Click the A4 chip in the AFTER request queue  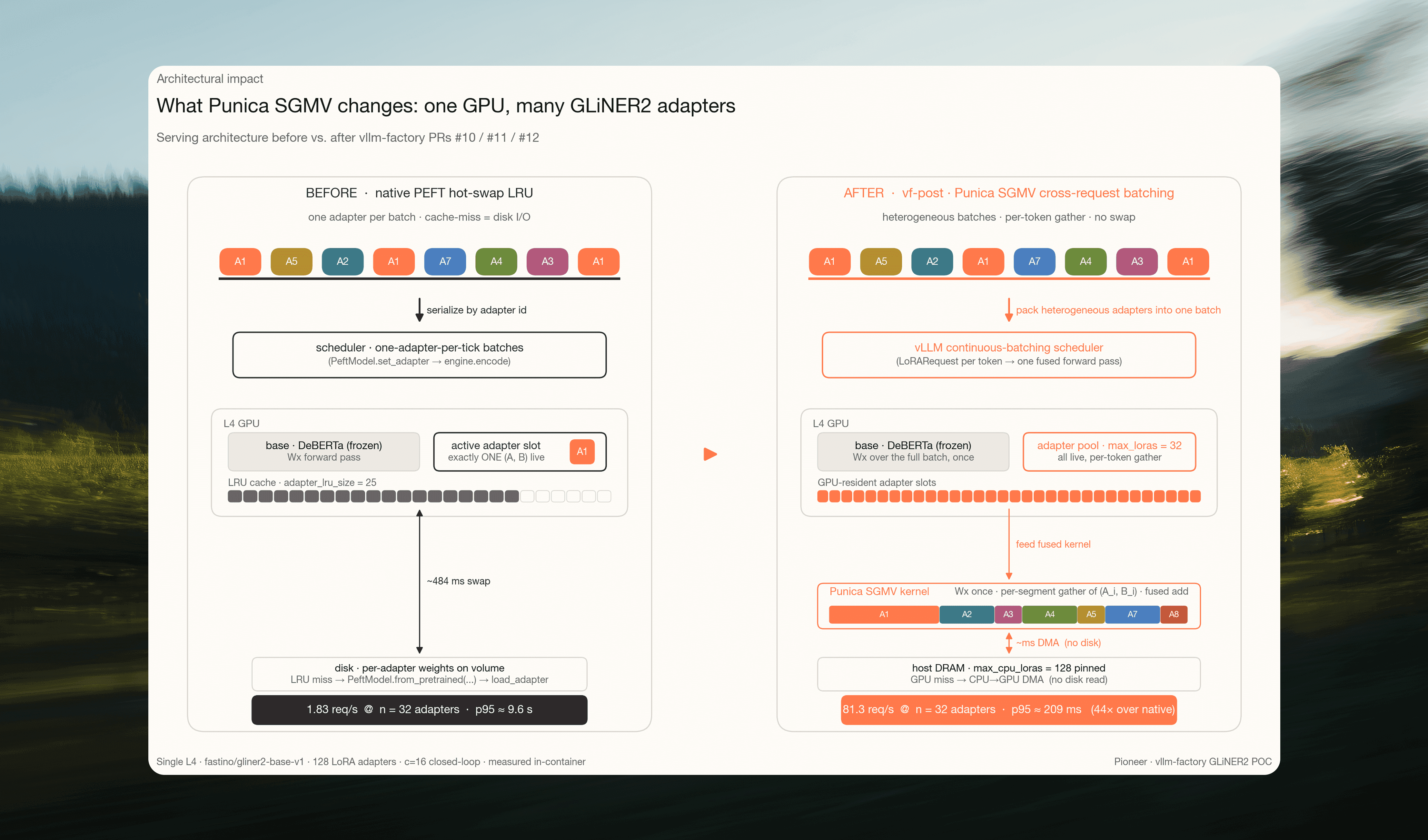coord(1085,261)
